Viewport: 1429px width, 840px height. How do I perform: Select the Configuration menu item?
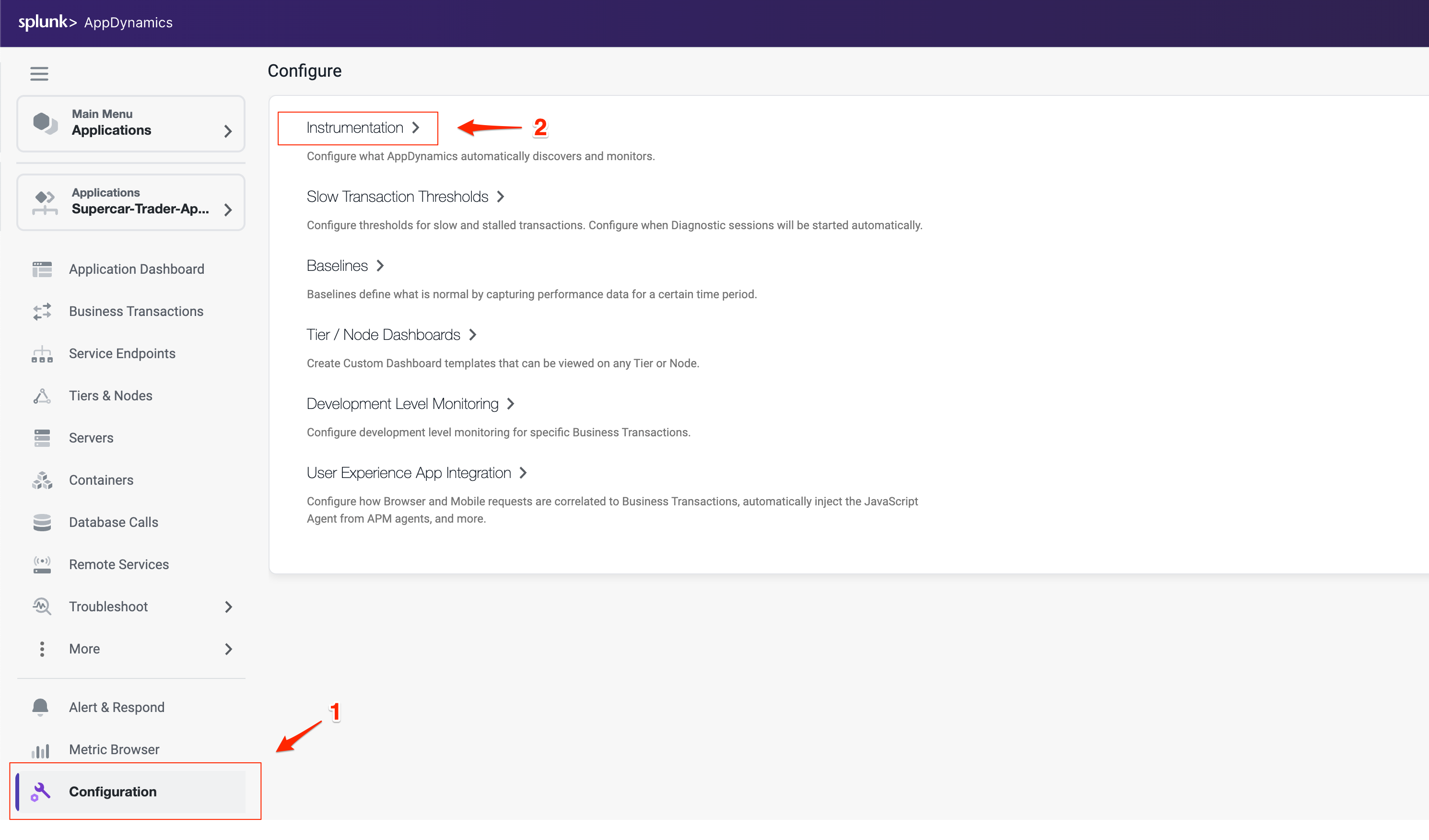click(x=112, y=791)
